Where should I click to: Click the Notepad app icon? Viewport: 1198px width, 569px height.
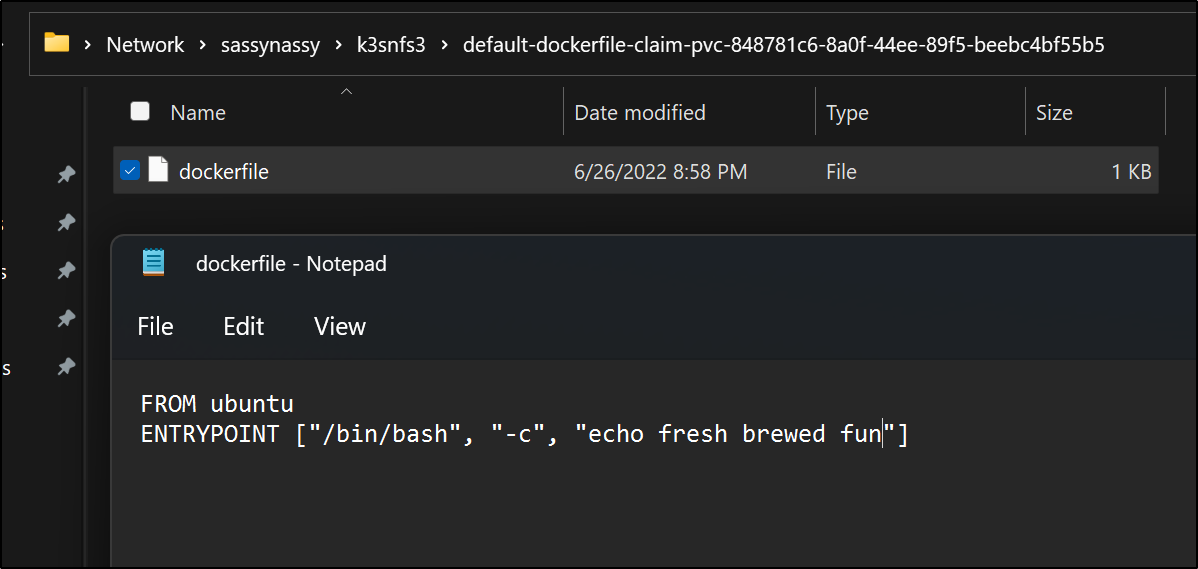click(x=154, y=263)
